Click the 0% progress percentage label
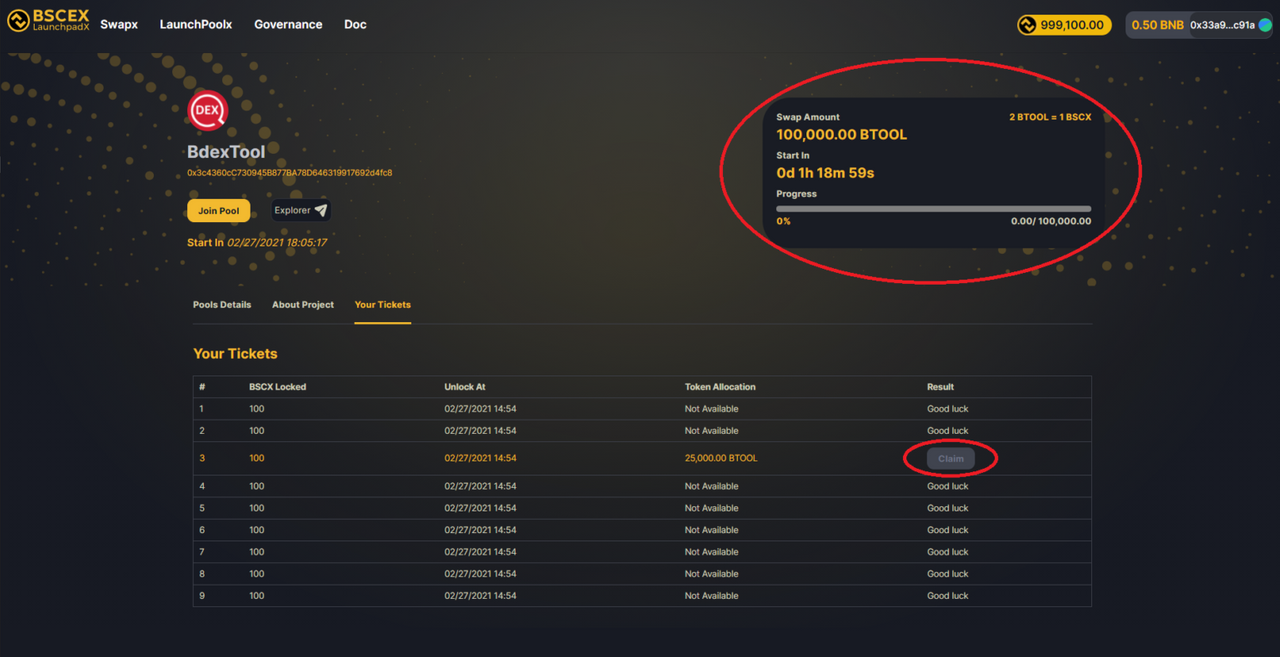The image size is (1280, 657). point(783,221)
